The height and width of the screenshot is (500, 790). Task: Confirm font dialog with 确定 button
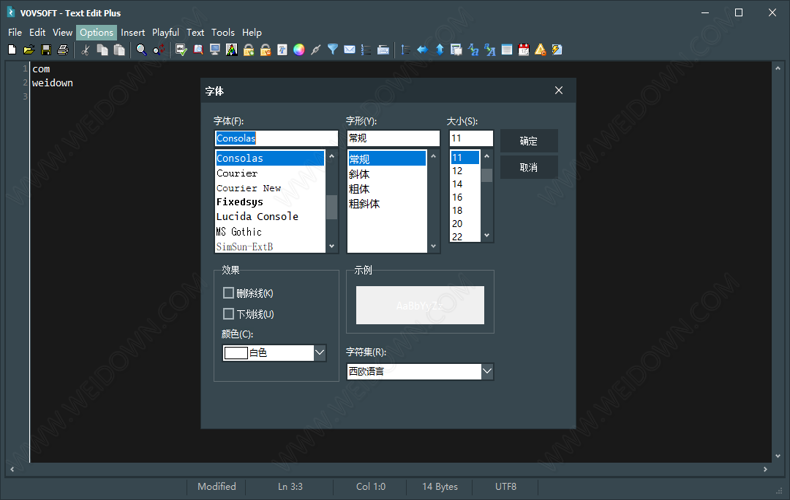[529, 141]
